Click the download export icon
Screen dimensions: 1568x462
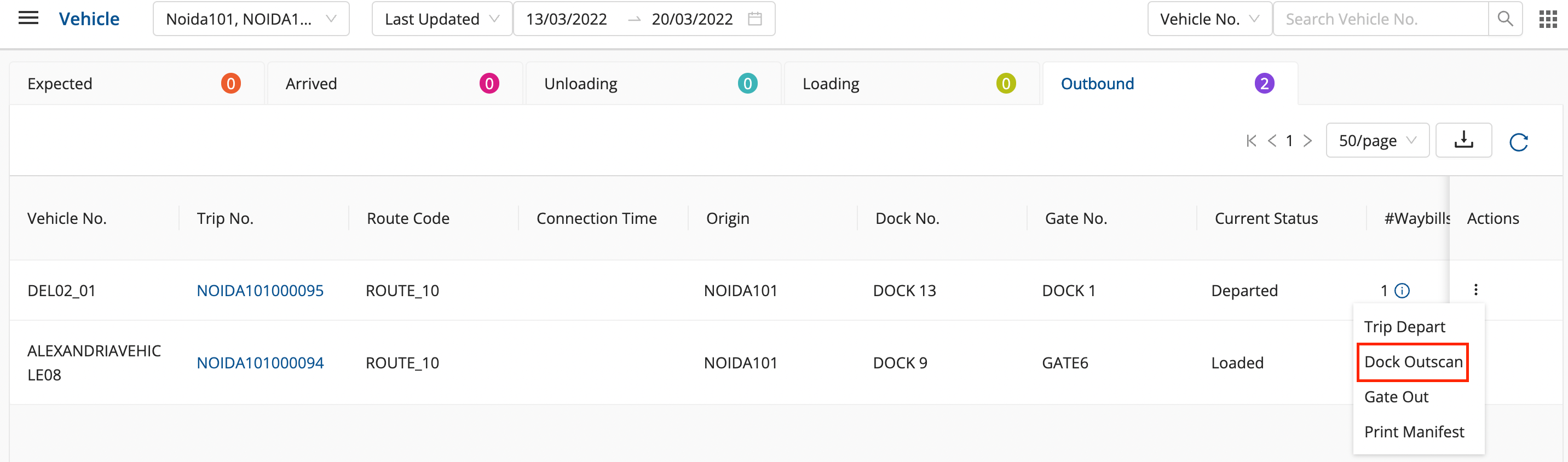click(1463, 141)
